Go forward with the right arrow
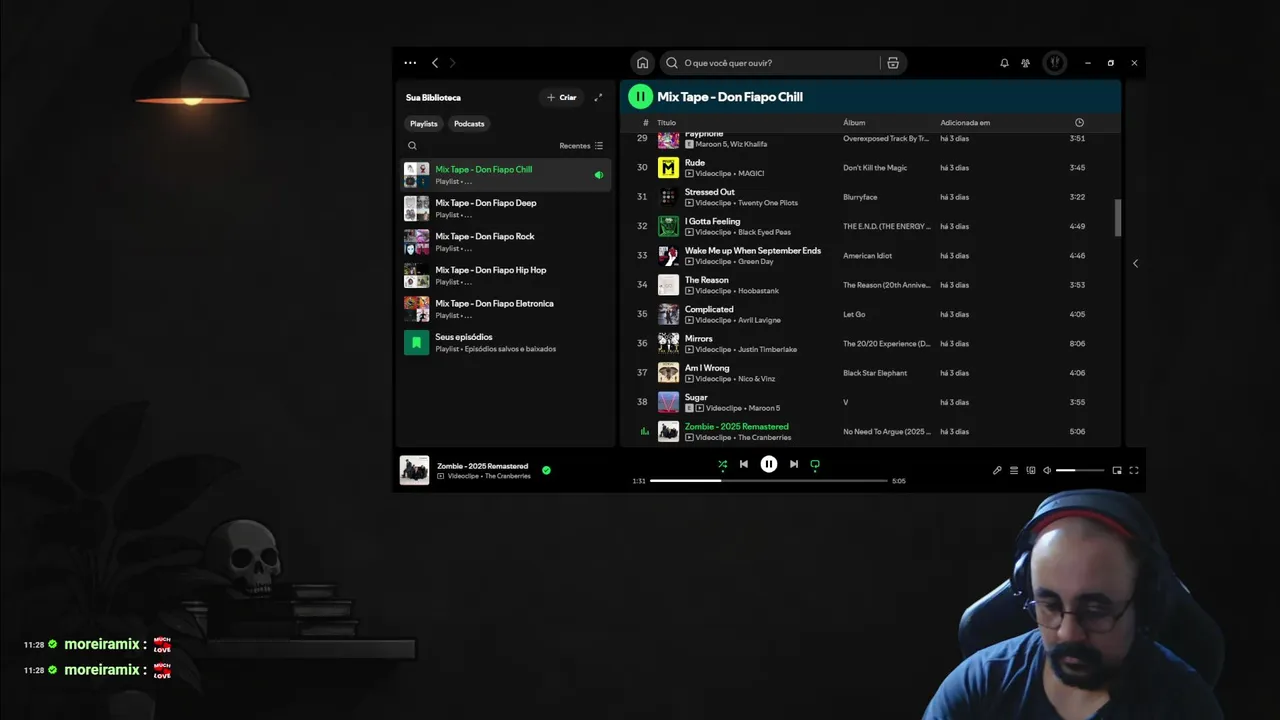The image size is (1280, 720). point(452,63)
